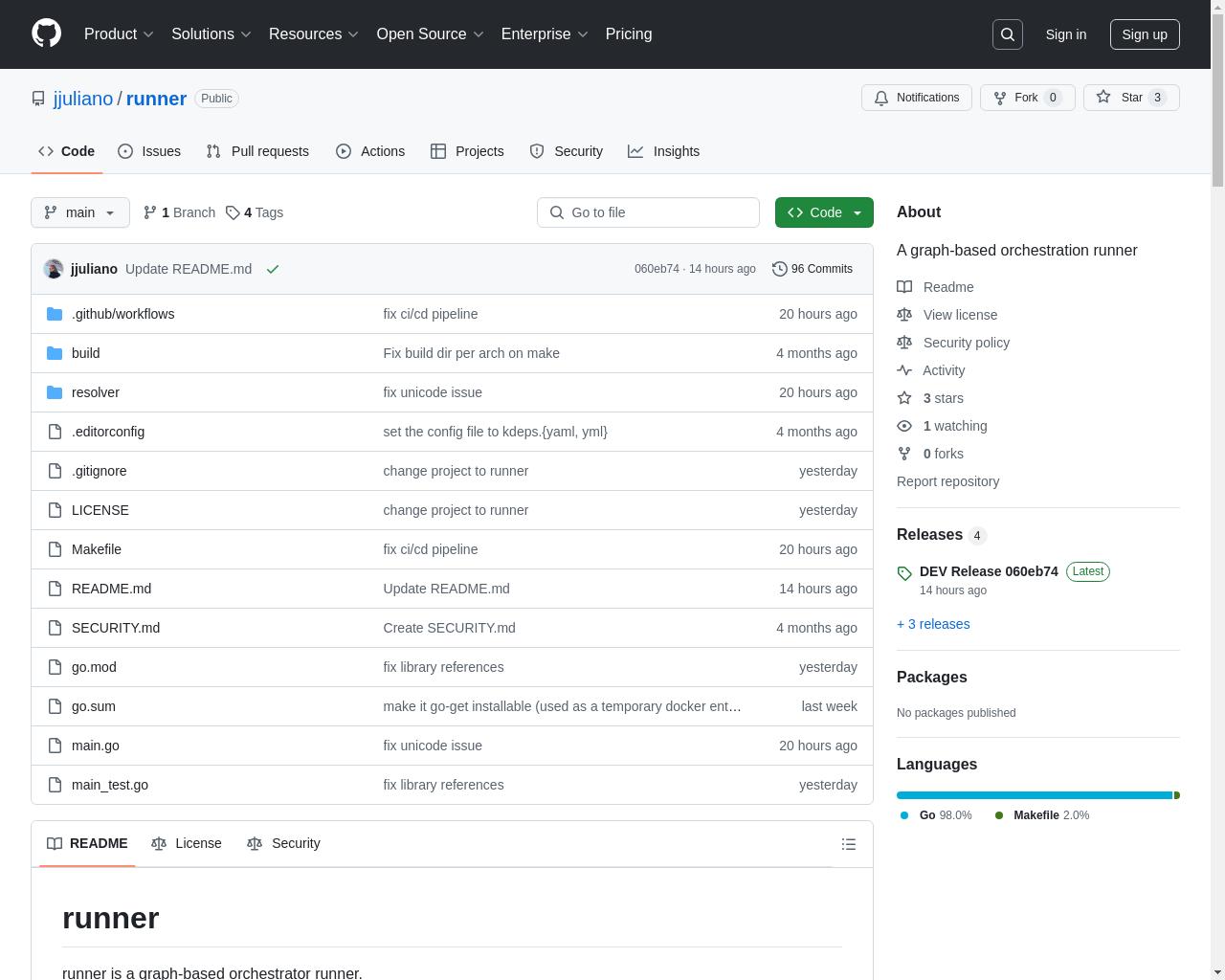1225x980 pixels.
Task: Open the 4 Tags link
Action: pos(255,212)
